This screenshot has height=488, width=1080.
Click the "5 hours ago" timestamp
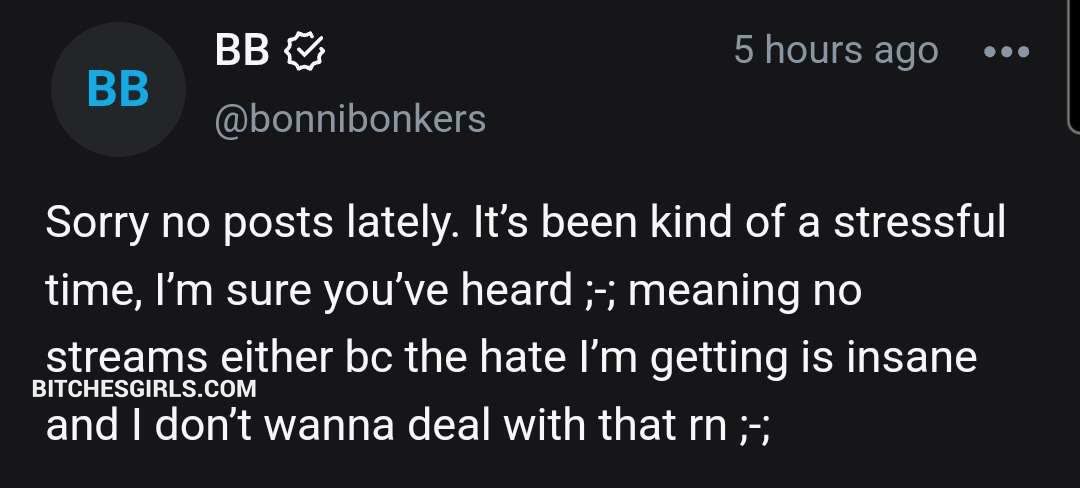(836, 50)
